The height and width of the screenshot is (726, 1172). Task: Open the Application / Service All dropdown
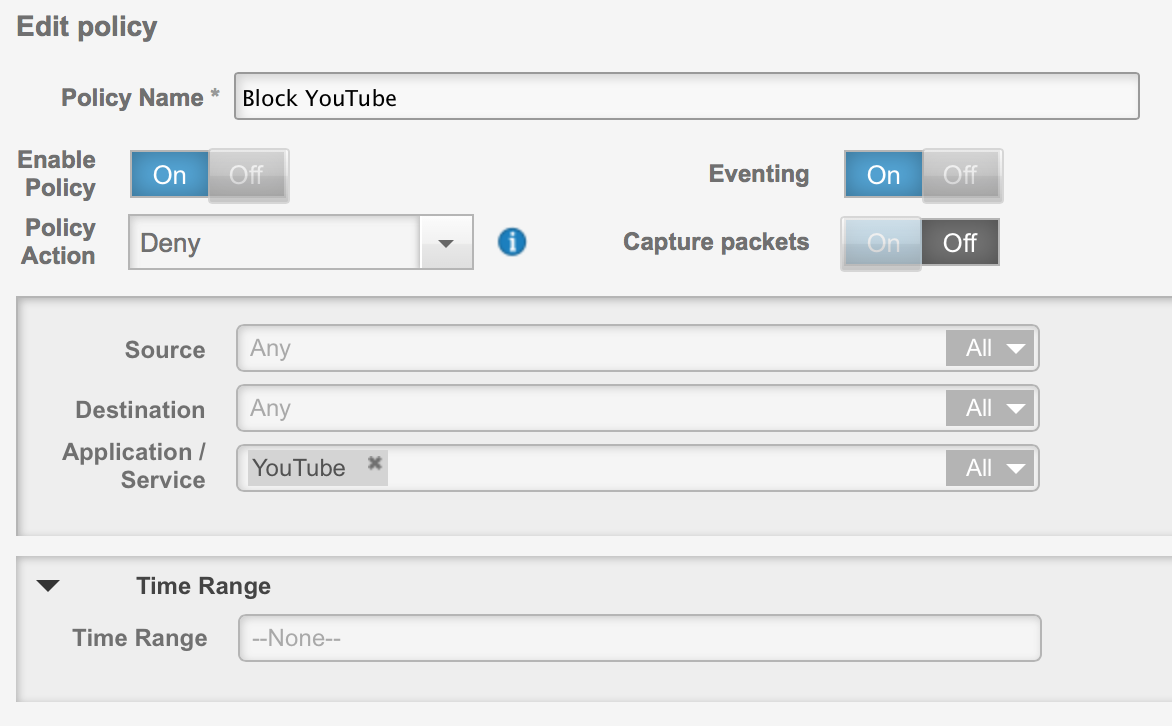pos(989,468)
